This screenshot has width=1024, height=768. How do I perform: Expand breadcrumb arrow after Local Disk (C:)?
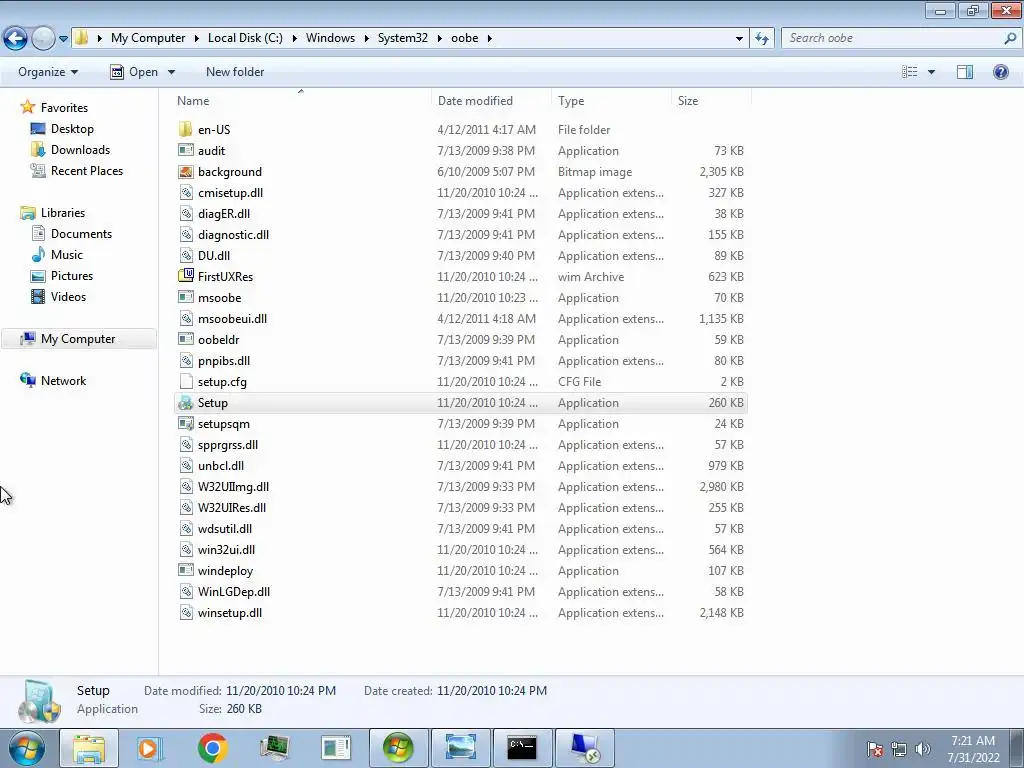pos(294,39)
